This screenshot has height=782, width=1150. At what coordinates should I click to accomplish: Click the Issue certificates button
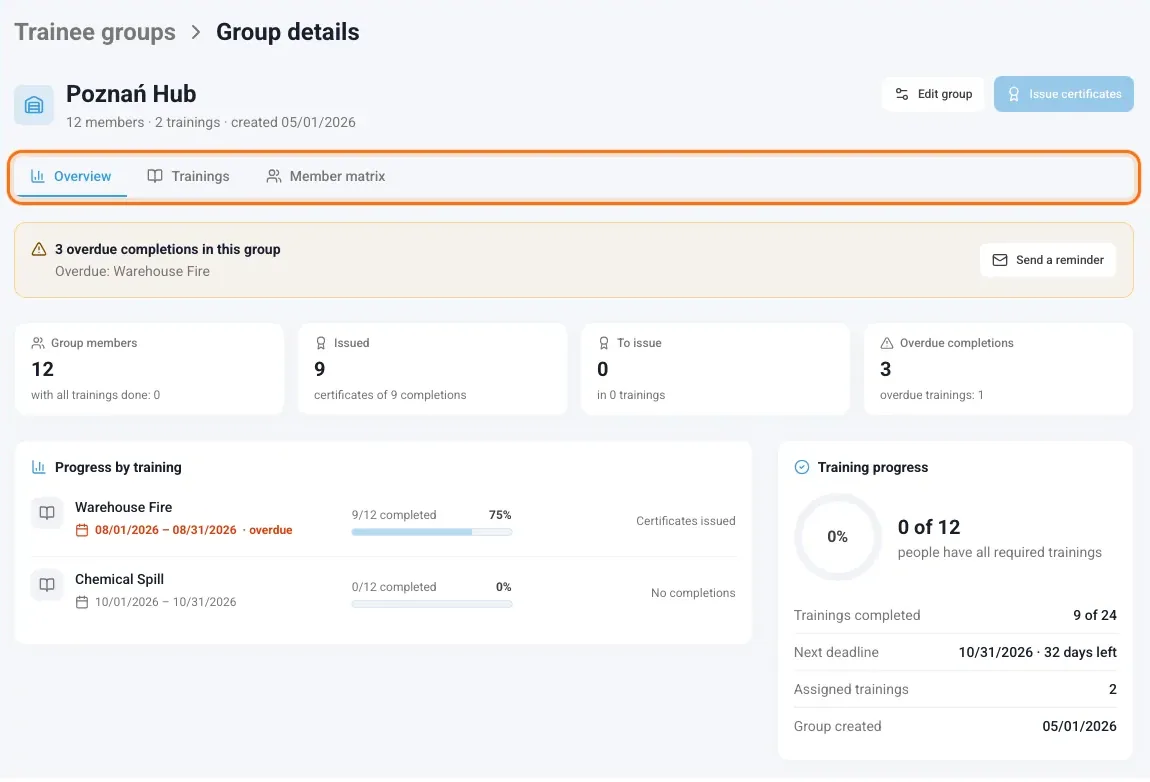1063,94
